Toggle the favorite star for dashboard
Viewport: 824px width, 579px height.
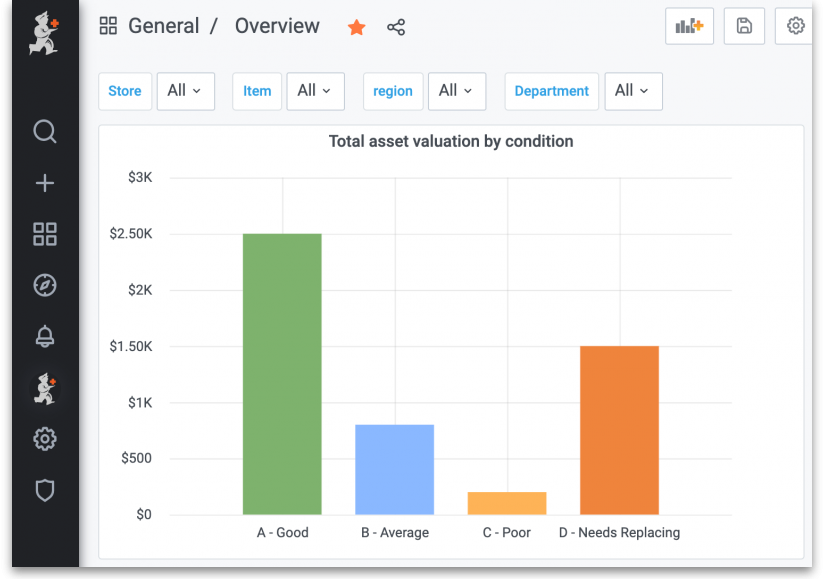click(x=356, y=27)
